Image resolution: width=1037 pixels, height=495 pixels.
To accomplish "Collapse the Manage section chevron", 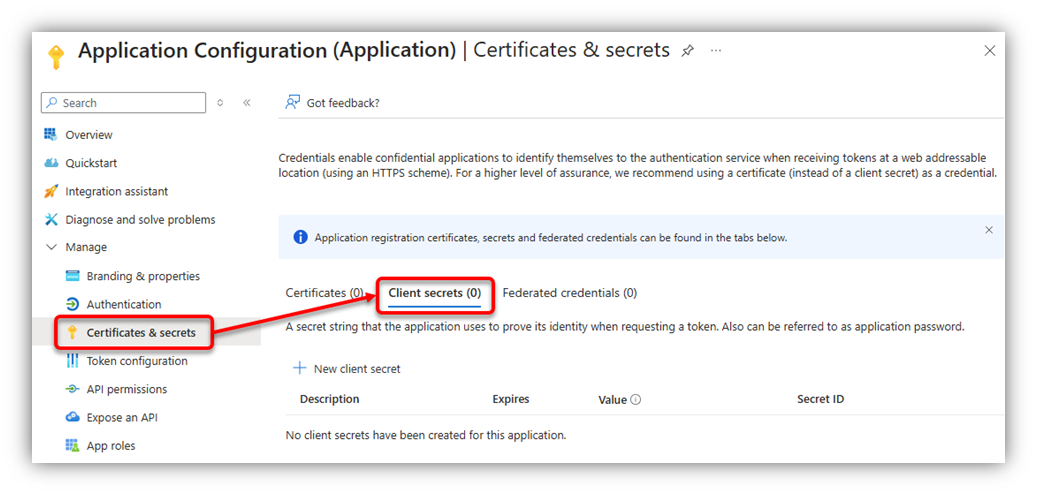I will [x=51, y=248].
